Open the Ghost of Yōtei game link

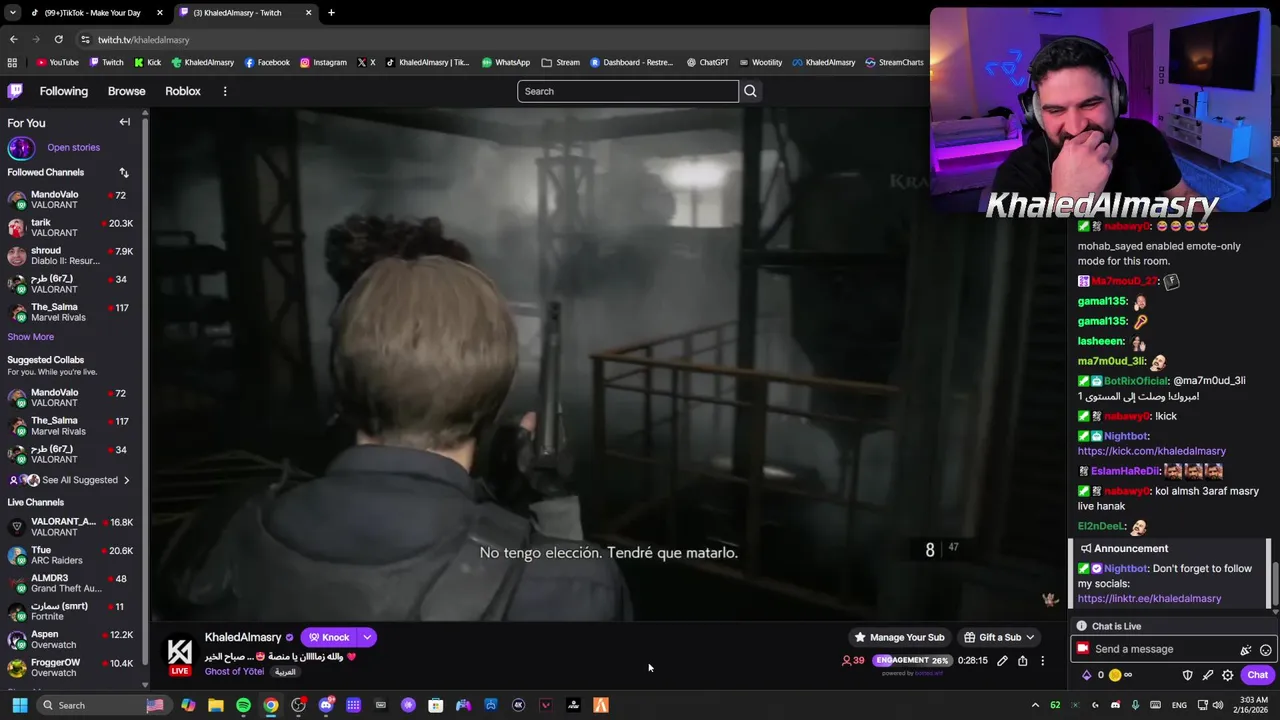point(234,672)
